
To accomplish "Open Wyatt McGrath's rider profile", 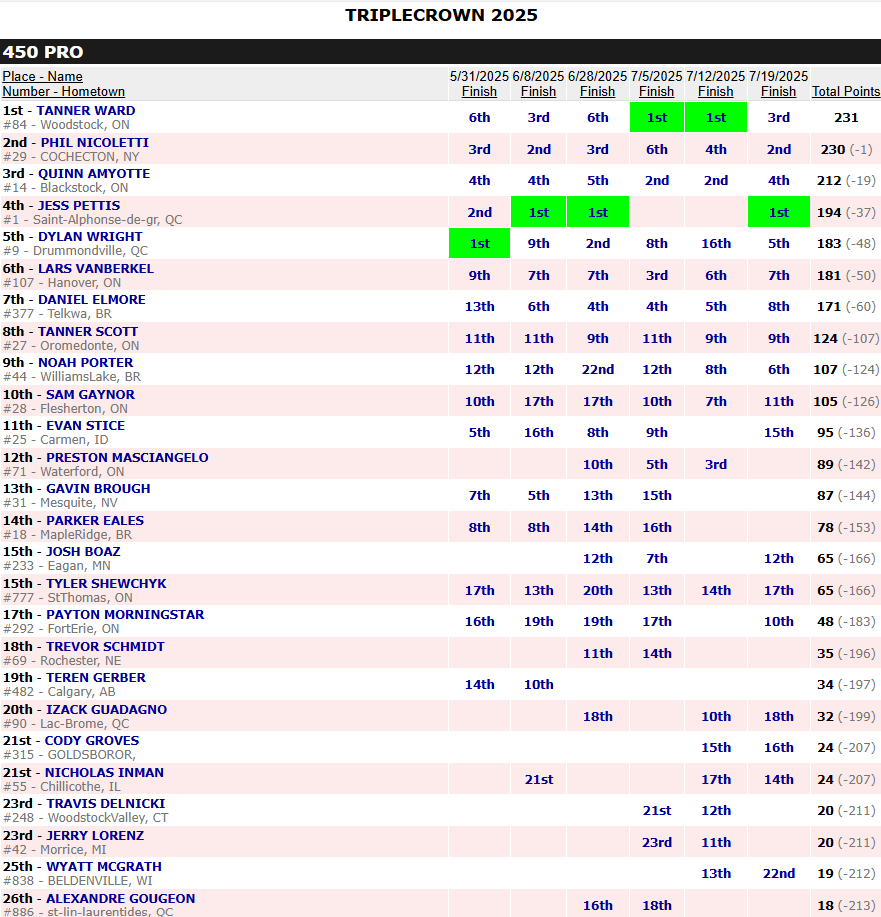I will tap(103, 867).
